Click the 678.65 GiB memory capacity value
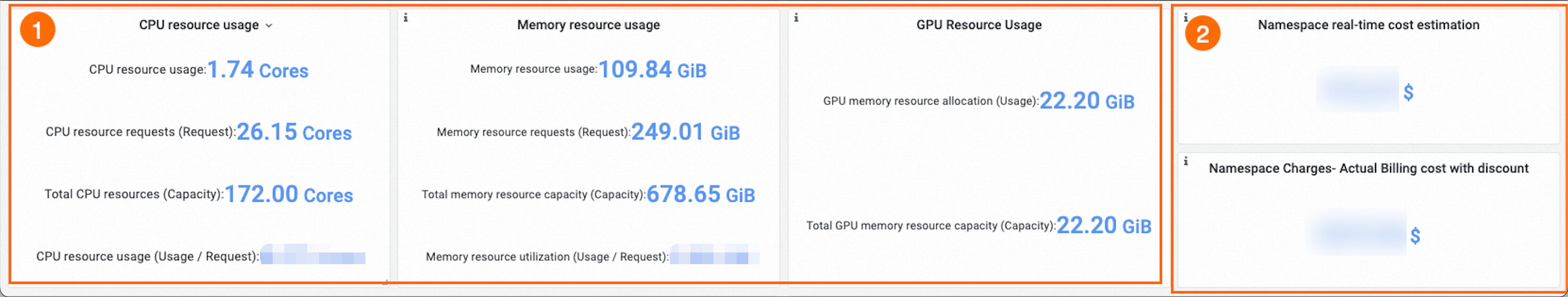The height and width of the screenshot is (297, 1568). [x=700, y=195]
